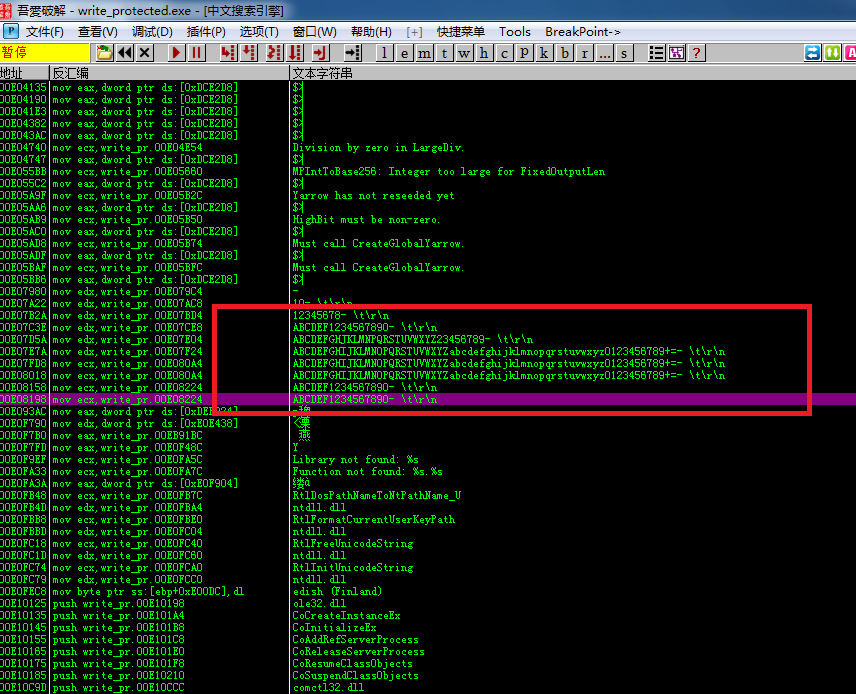Image resolution: width=856 pixels, height=694 pixels.
Task: Open the Tools menu
Action: point(515,32)
